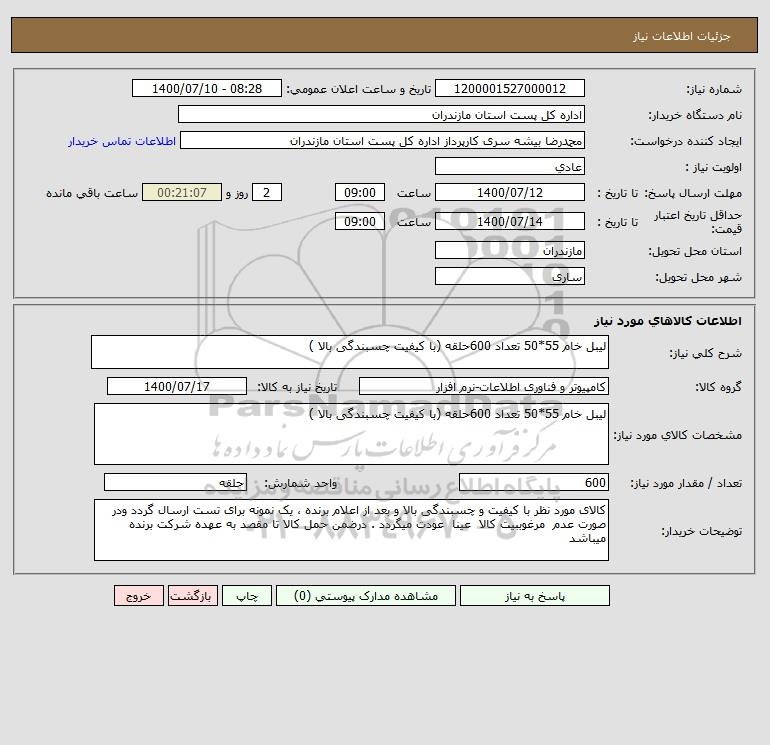770x745 pixels.
Task: Click the page header جزئیات اطلاعات نیاز
Action: 682,36
